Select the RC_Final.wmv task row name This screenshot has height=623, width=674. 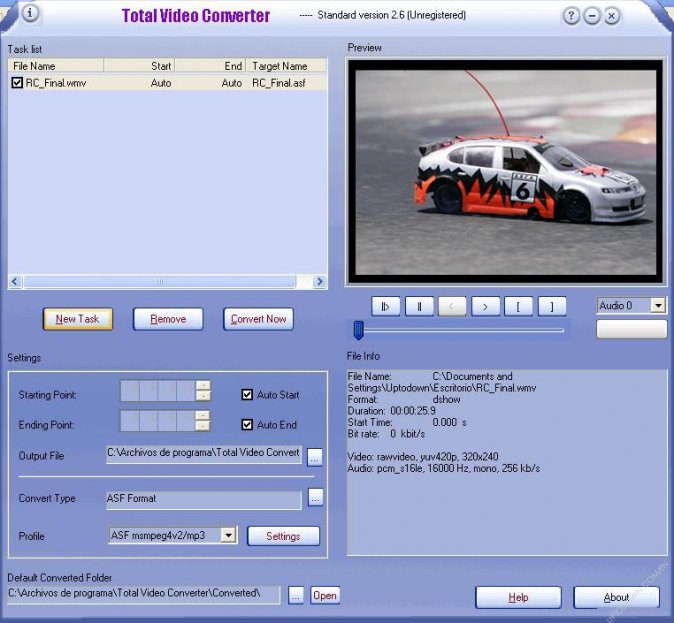click(56, 83)
